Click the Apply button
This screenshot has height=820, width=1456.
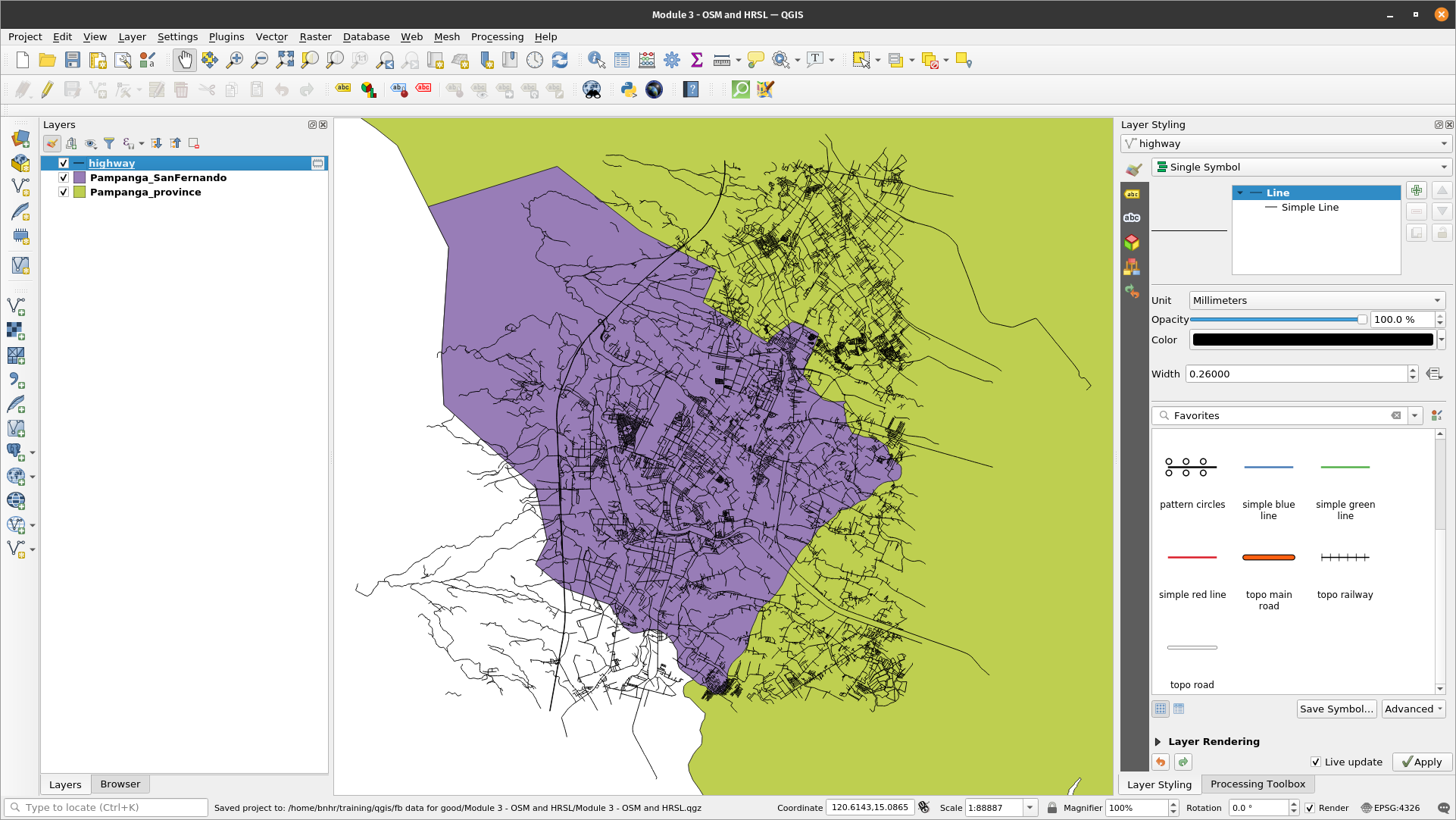tap(1422, 762)
